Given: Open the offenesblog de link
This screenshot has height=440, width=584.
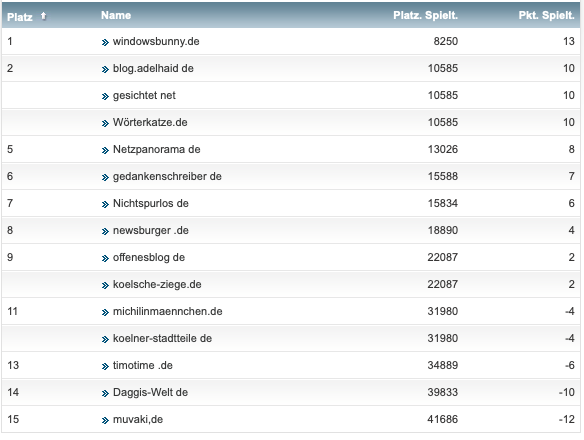Looking at the screenshot, I should (149, 257).
